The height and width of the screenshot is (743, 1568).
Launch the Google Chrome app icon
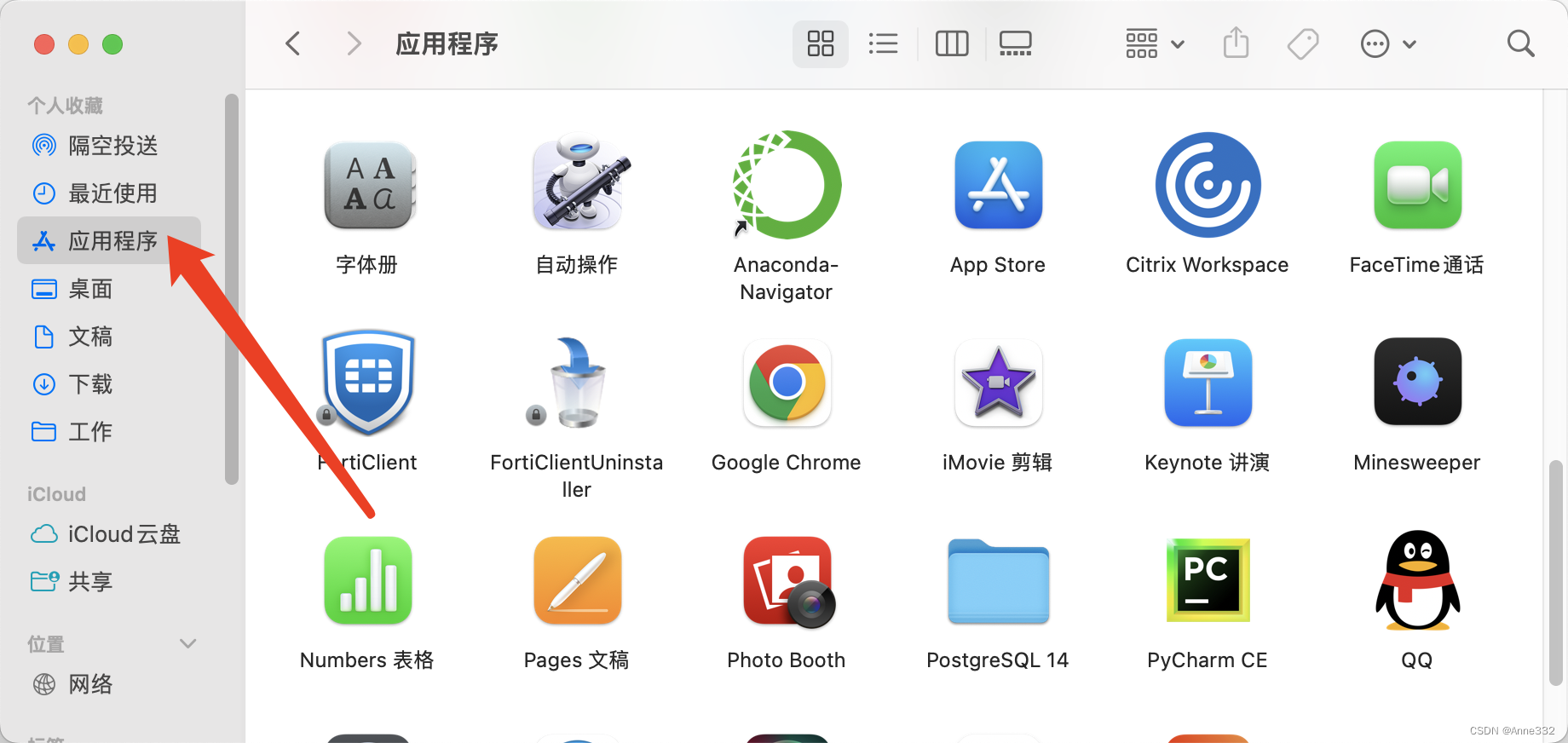(x=787, y=383)
